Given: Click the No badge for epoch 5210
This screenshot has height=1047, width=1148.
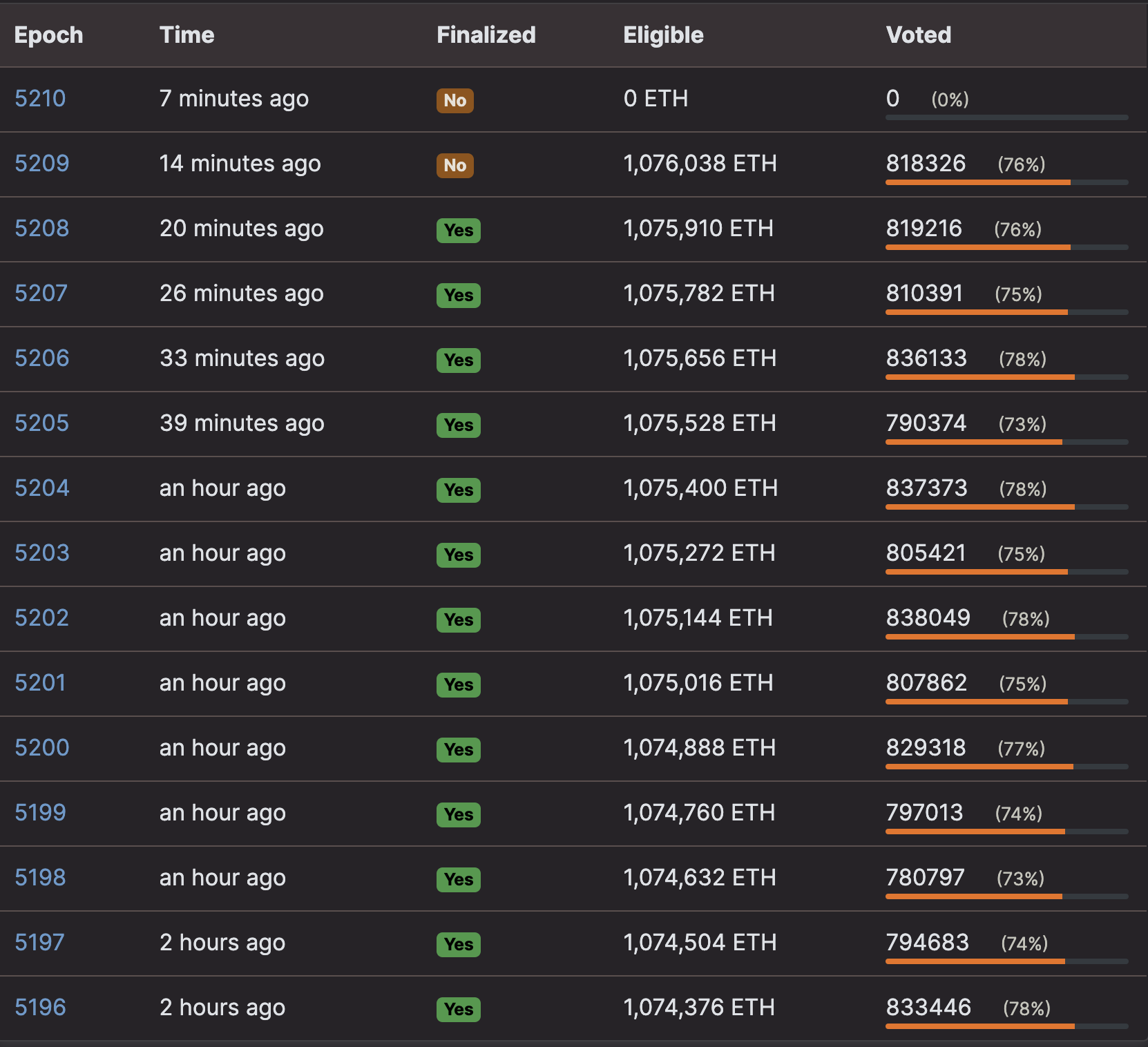Looking at the screenshot, I should pyautogui.click(x=455, y=100).
